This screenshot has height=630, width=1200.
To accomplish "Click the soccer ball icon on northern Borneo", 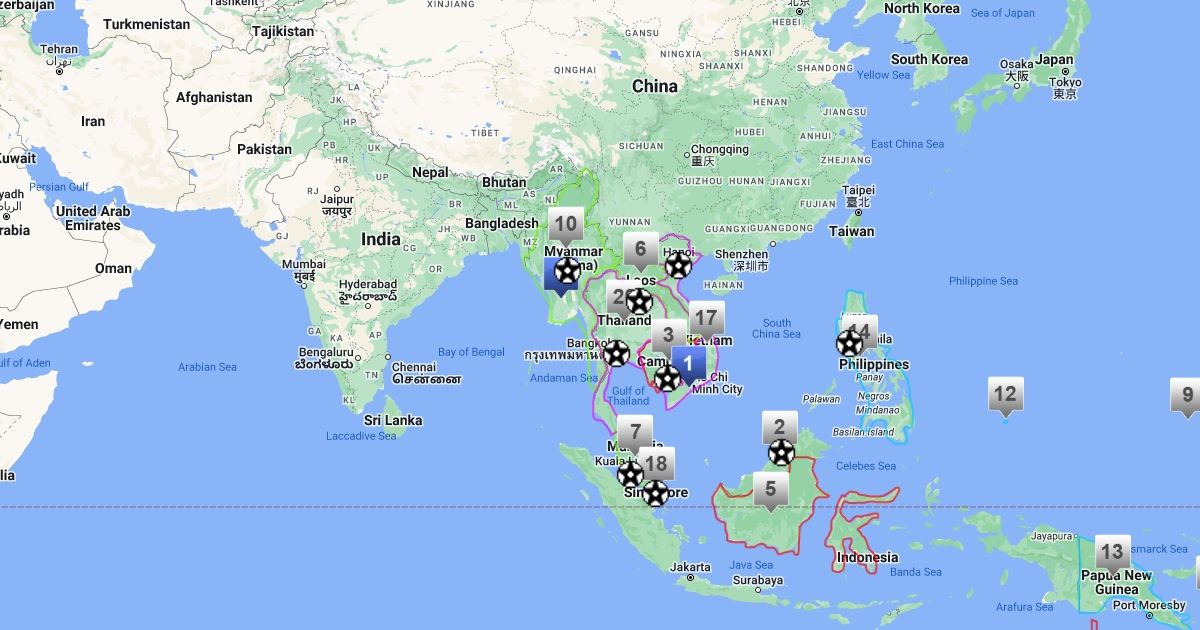I will (x=781, y=452).
